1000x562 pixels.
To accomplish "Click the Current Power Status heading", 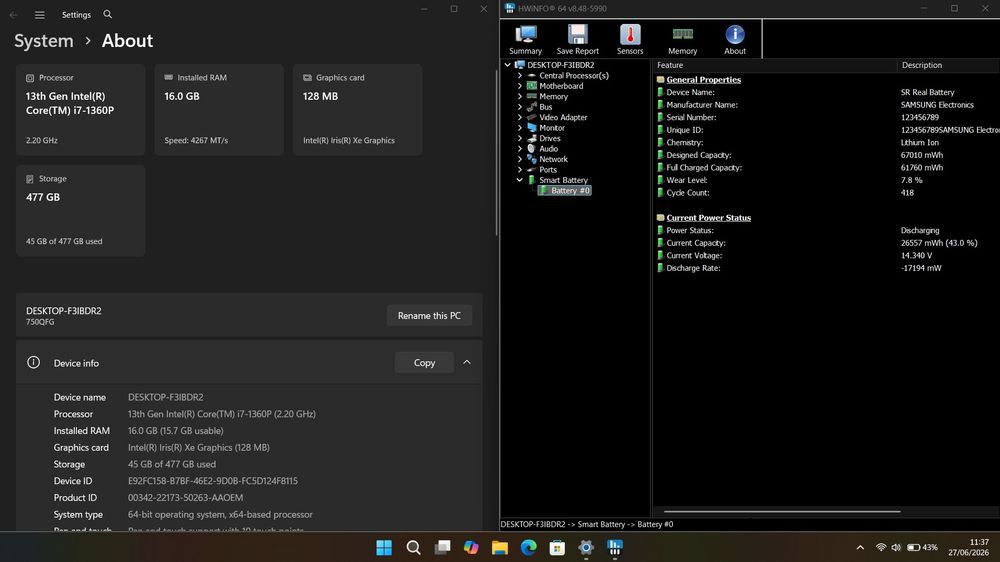I will [709, 218].
